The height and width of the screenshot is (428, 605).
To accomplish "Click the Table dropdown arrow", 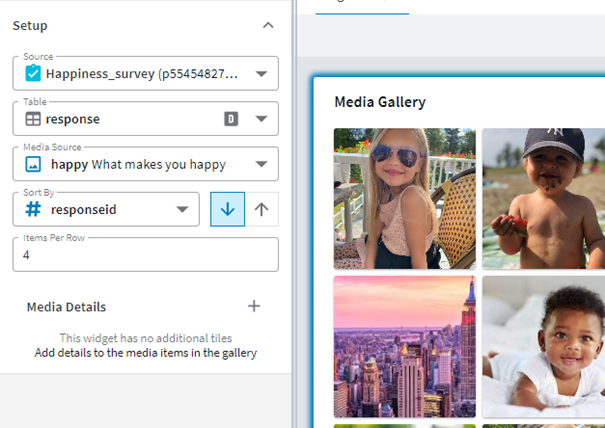I will [262, 119].
